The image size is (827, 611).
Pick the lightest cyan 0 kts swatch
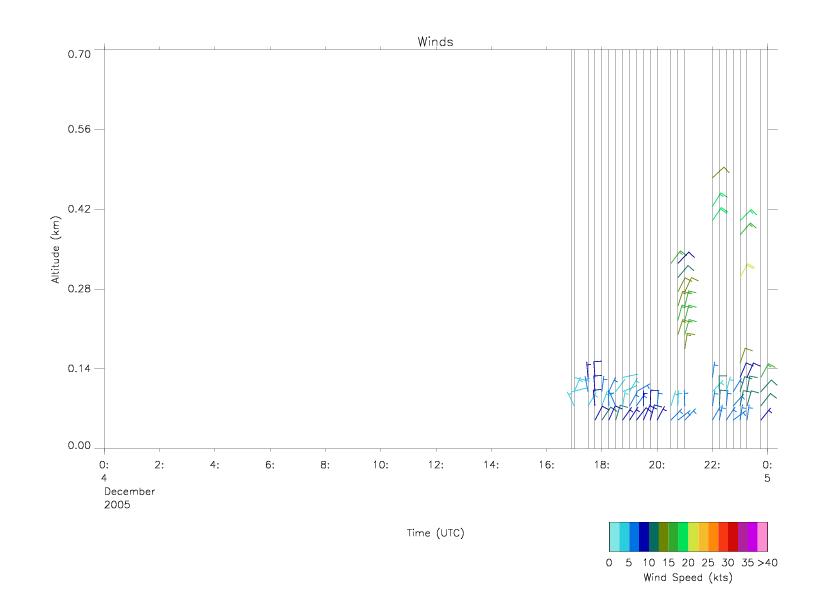pos(614,537)
